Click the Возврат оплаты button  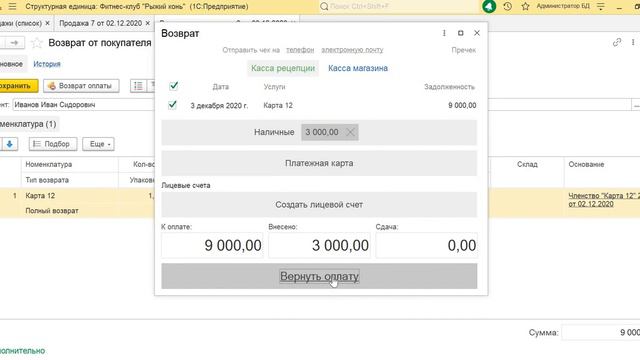point(81,86)
